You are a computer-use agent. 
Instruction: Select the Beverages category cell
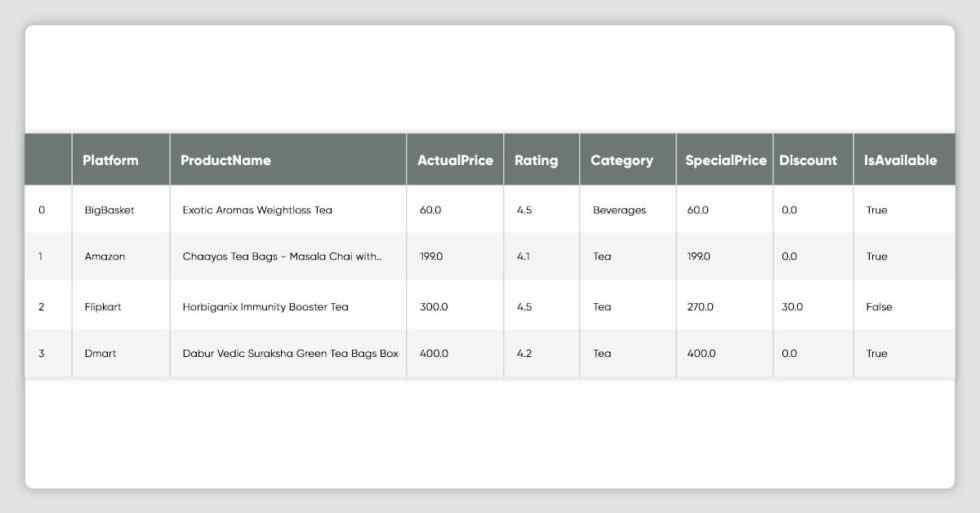pos(619,210)
